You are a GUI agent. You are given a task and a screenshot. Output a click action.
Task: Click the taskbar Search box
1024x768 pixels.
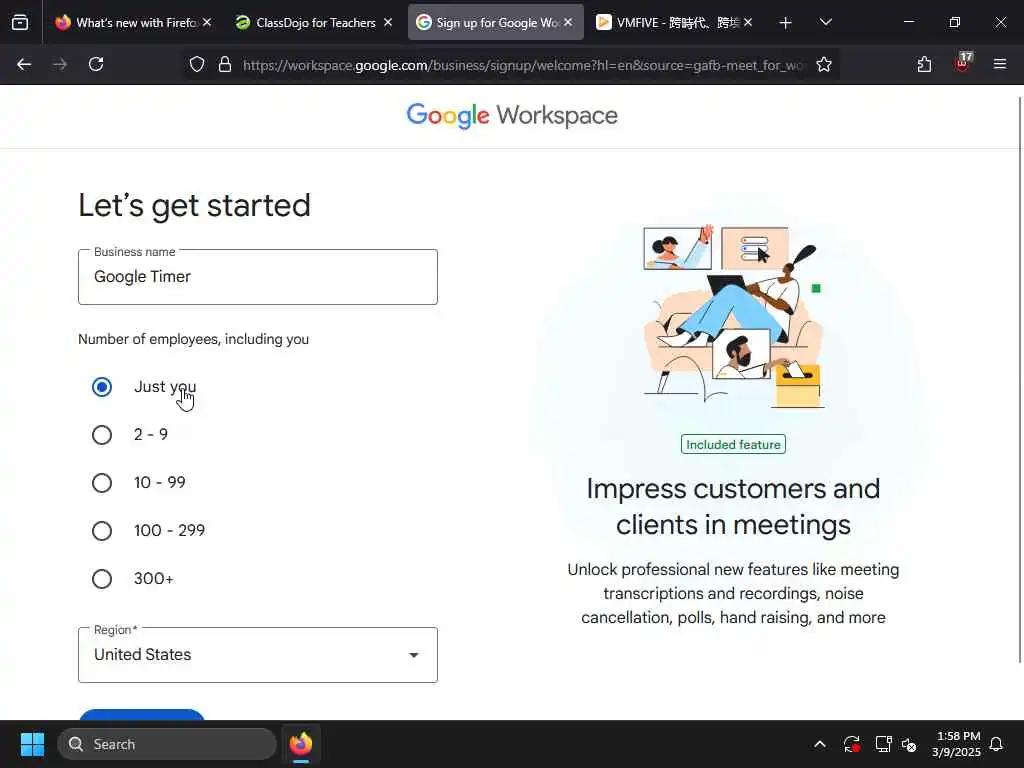167,744
